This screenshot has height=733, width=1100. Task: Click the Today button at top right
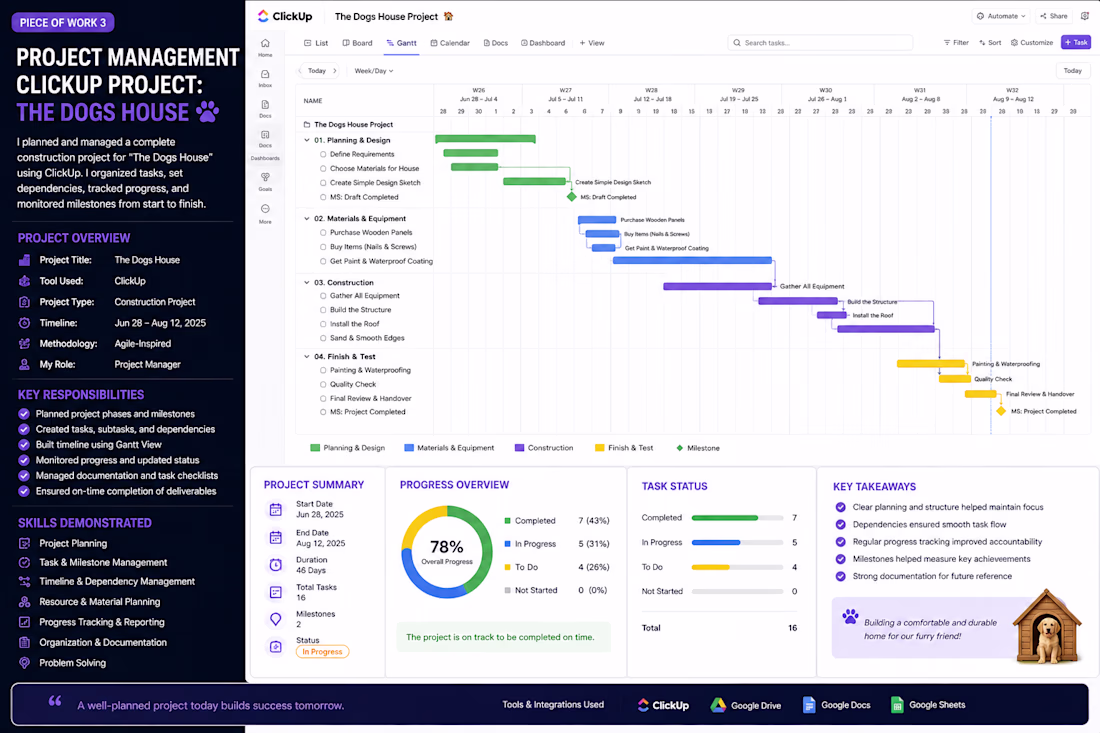click(x=1072, y=71)
